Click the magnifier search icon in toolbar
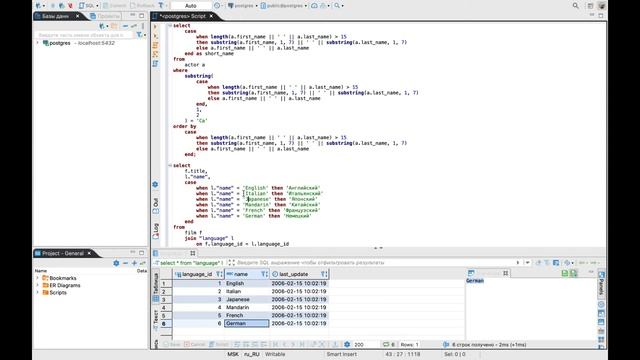Screen dimensions: 640x360 click(337, 6)
